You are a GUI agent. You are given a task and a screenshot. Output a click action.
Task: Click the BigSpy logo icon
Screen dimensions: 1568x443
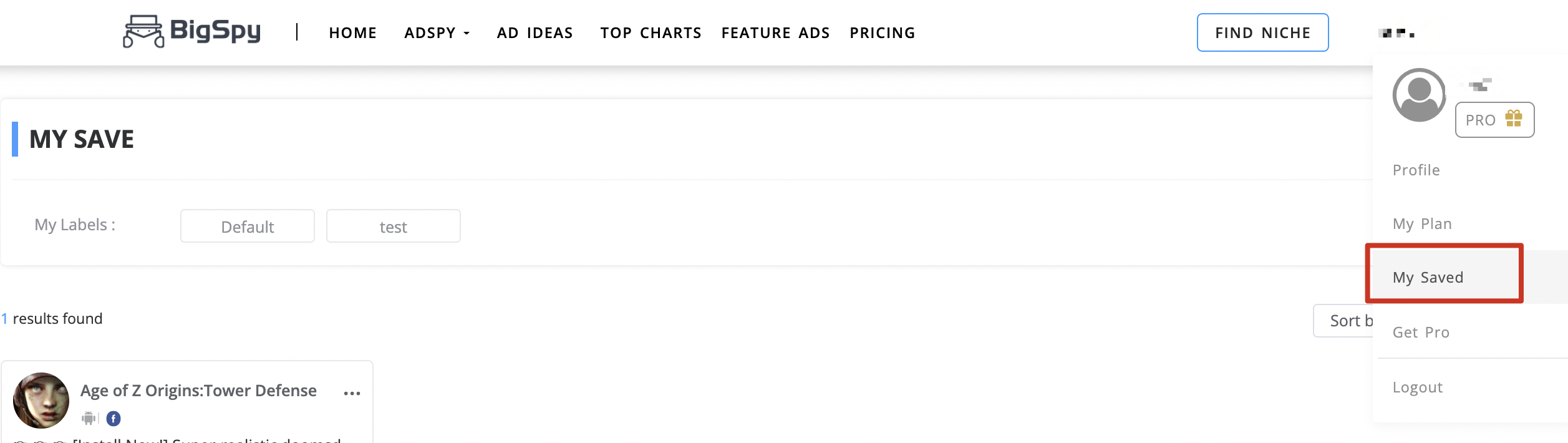pyautogui.click(x=143, y=31)
